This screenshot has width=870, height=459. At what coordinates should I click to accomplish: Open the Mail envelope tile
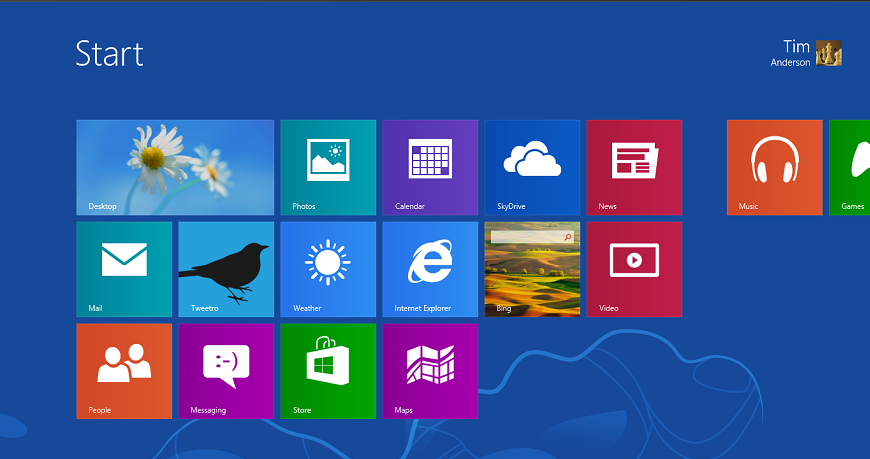point(124,269)
